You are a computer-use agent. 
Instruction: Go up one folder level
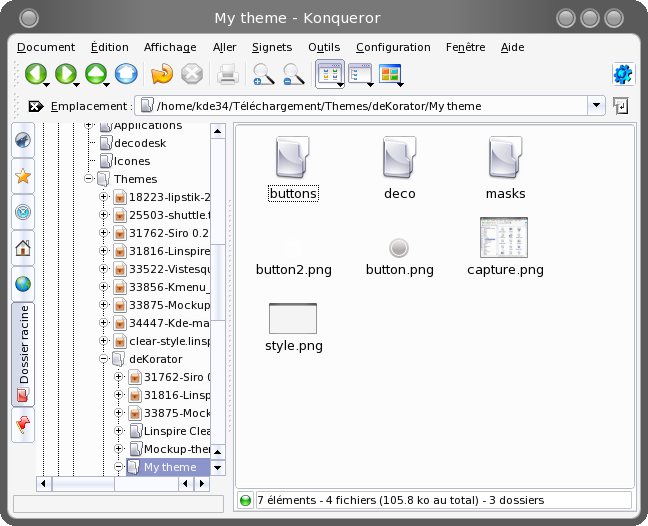[x=95, y=74]
